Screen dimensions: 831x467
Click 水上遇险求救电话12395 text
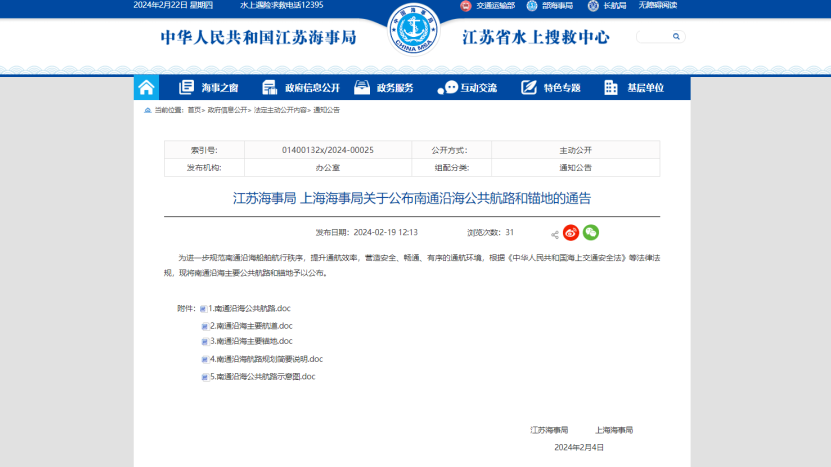[281, 5]
